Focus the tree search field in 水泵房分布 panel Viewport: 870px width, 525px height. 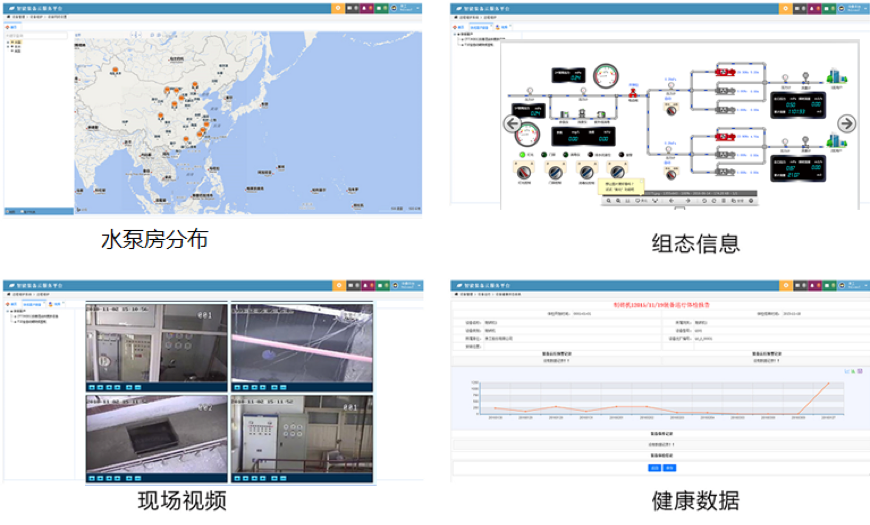(37, 36)
